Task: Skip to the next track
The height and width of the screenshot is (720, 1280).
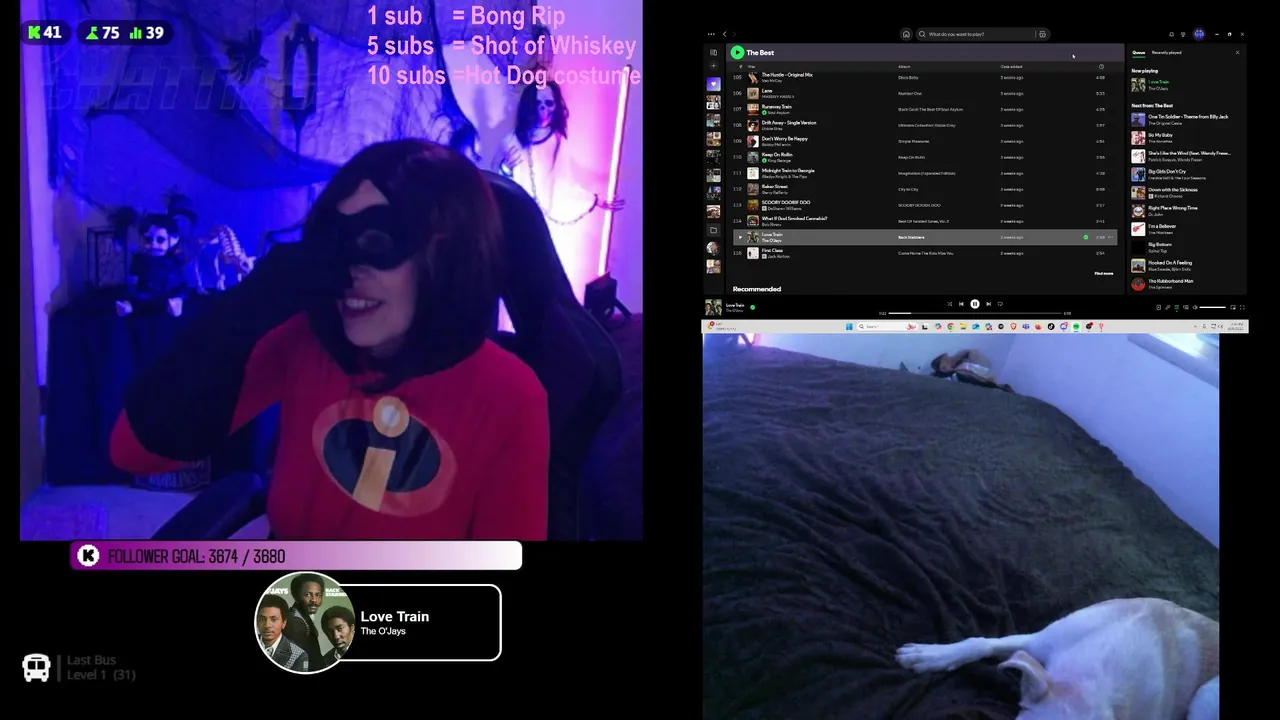Action: pyautogui.click(x=989, y=304)
